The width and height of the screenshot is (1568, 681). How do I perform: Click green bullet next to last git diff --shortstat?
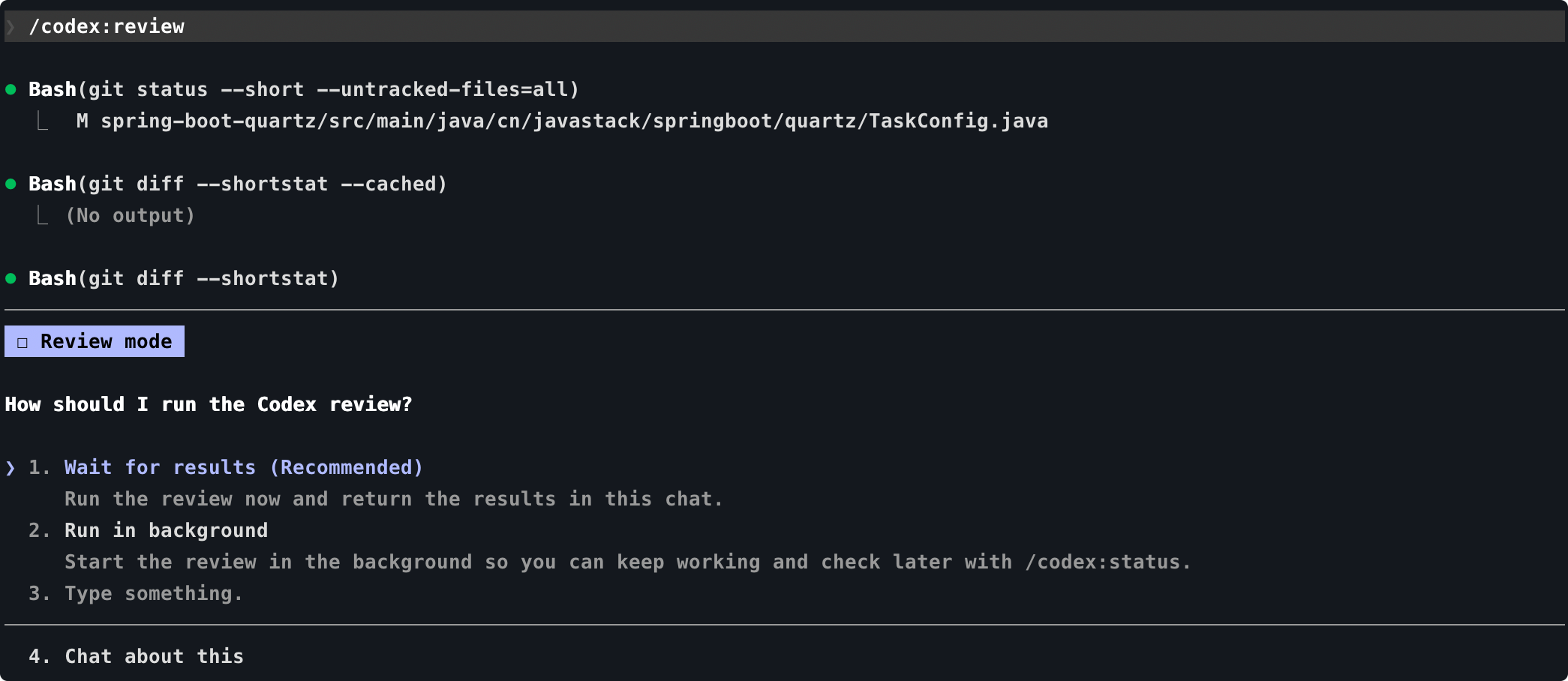tap(11, 279)
